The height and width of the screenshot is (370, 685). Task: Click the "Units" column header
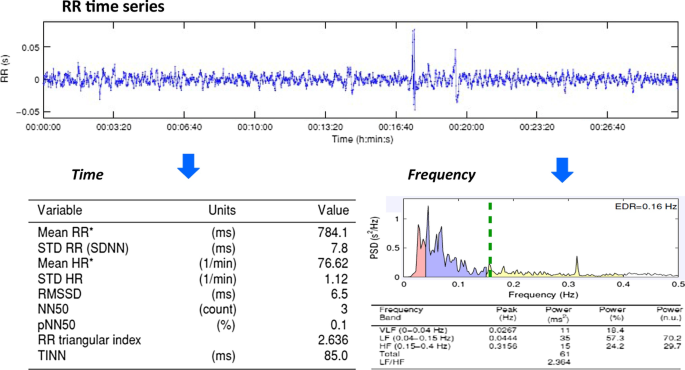222,210
